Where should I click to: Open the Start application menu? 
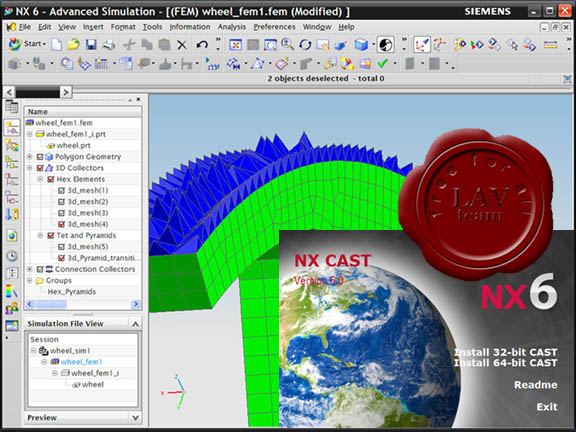26,44
